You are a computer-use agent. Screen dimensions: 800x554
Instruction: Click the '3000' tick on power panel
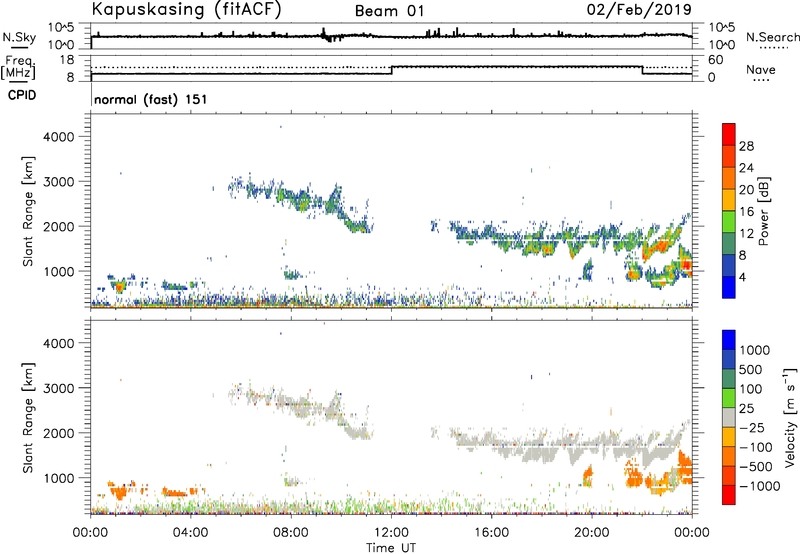click(59, 182)
